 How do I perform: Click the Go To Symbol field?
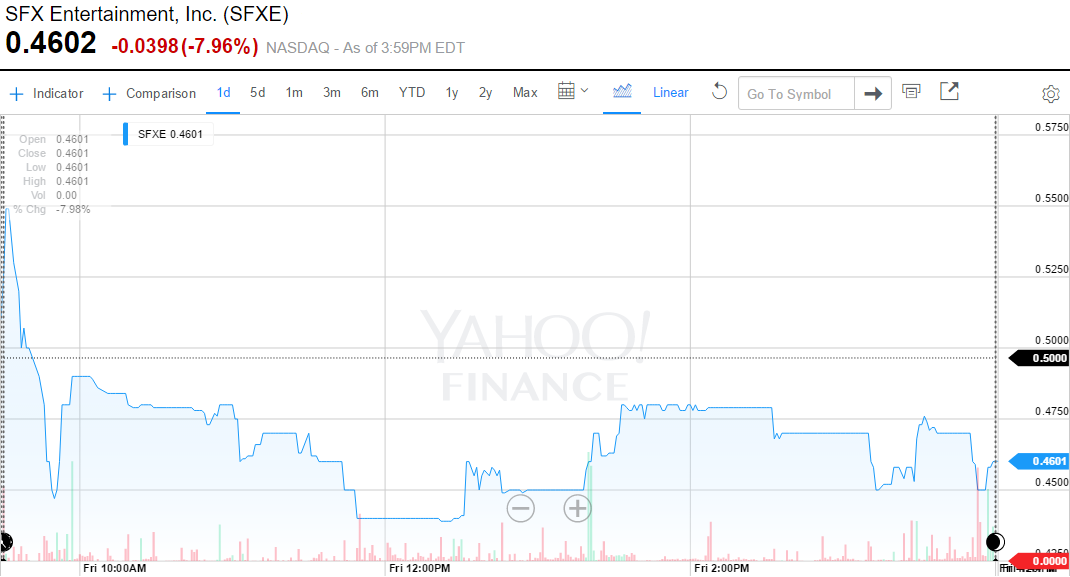[796, 94]
